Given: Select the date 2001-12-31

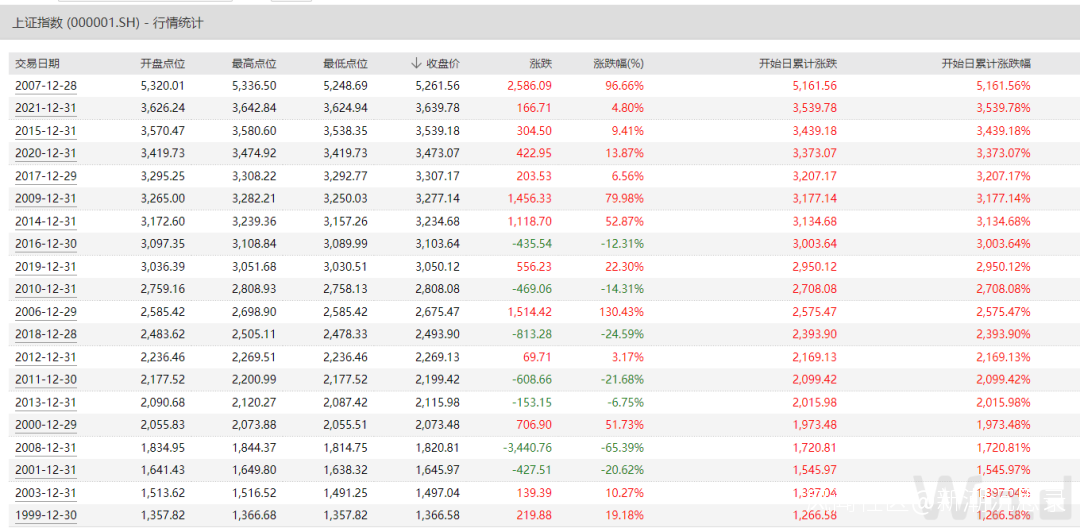Looking at the screenshot, I should pyautogui.click(x=45, y=470).
